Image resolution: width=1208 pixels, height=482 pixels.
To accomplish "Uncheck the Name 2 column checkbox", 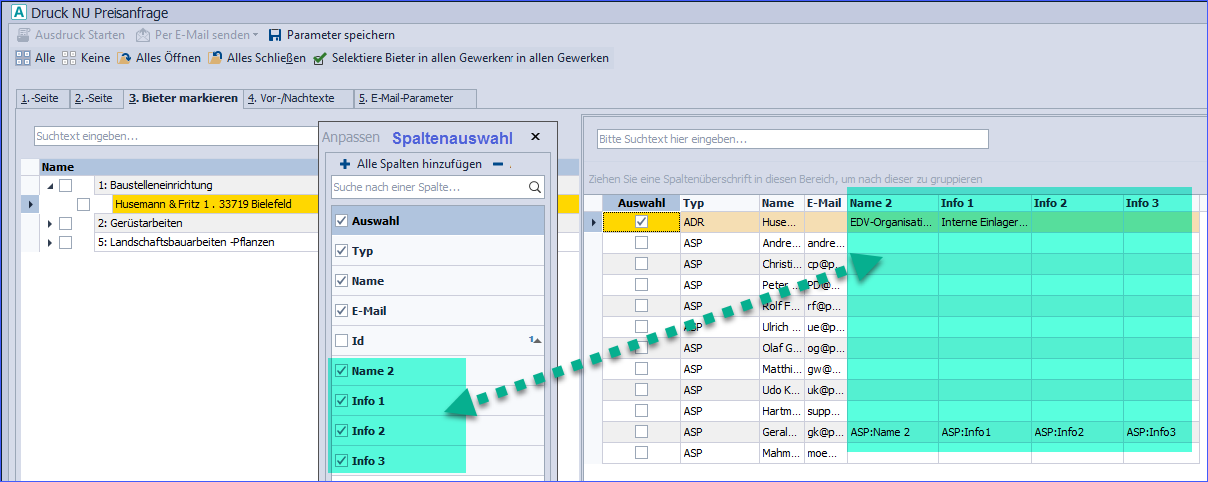I will pos(342,371).
